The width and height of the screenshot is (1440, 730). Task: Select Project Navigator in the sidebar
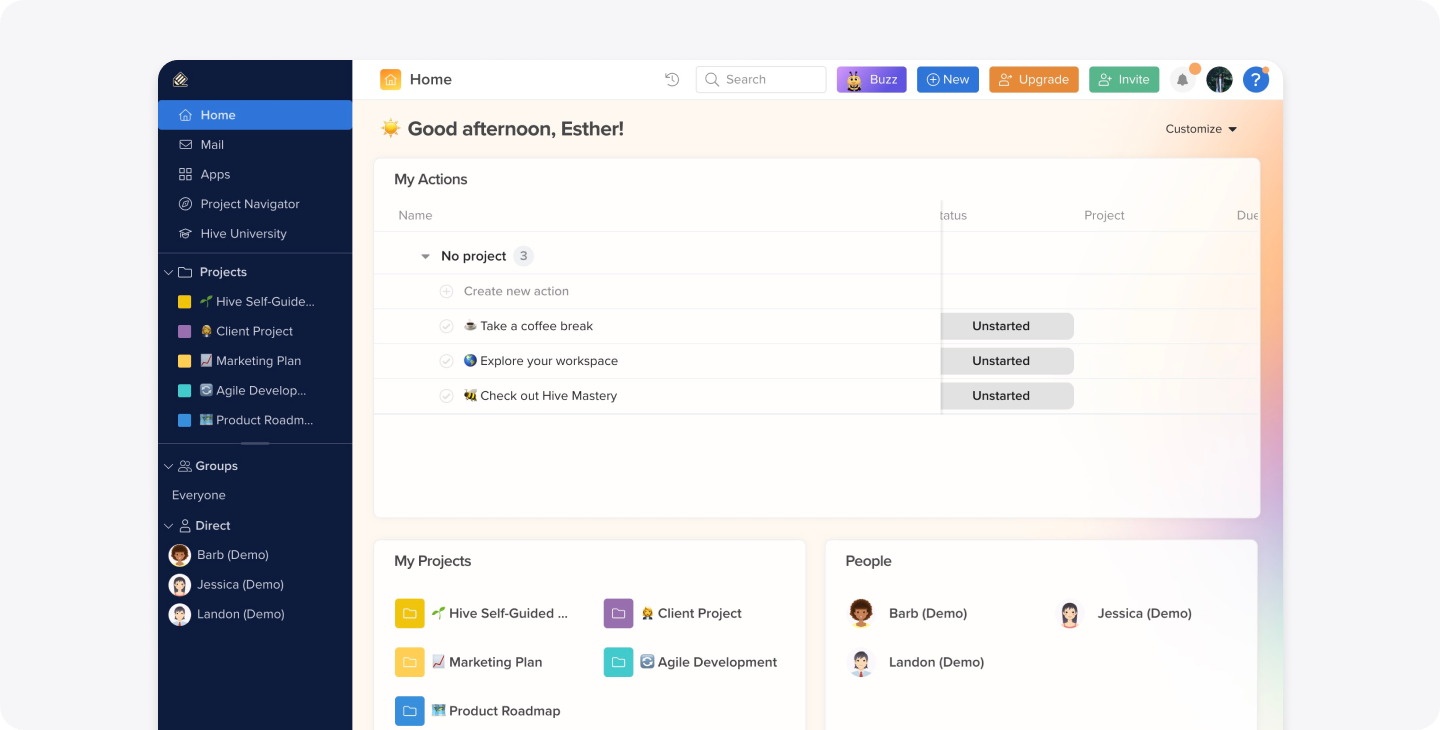249,203
